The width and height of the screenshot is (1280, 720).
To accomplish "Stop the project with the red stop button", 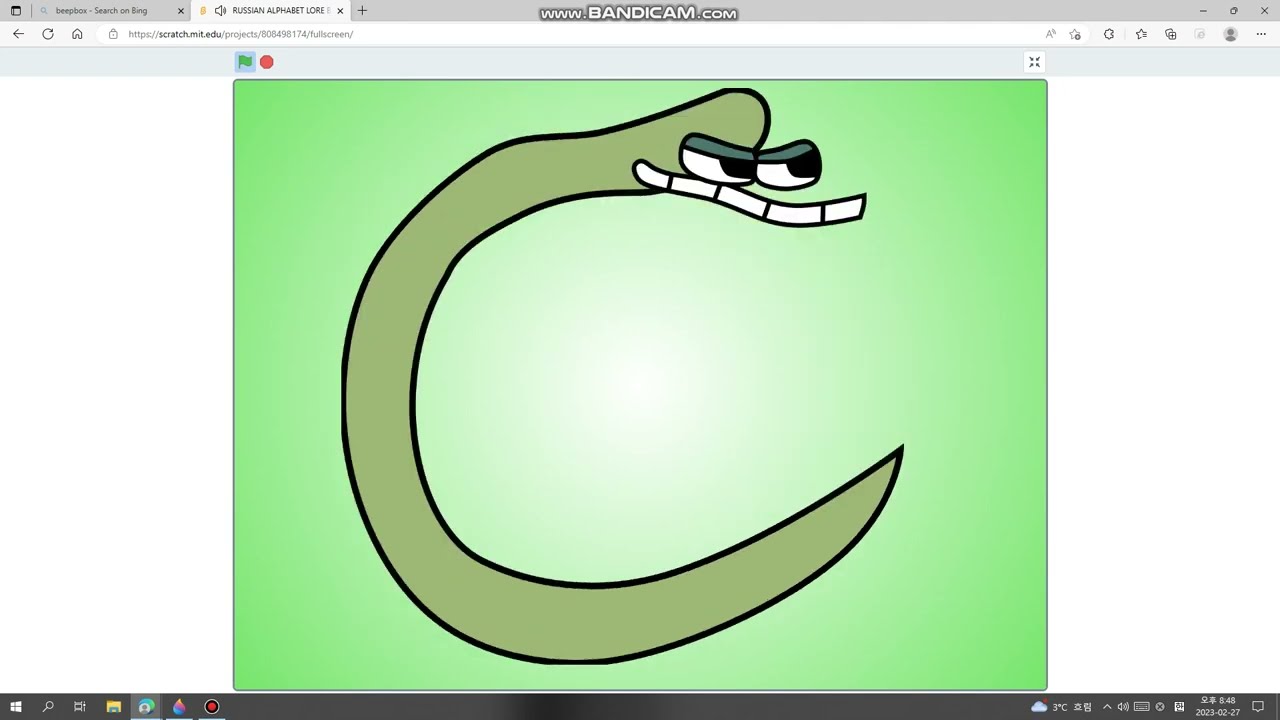I will point(267,62).
